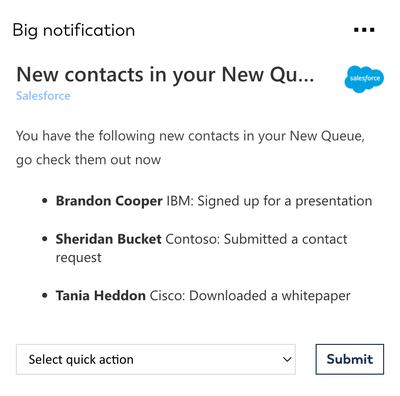Click the word "request" on the wrapped line

pyautogui.click(x=78, y=258)
